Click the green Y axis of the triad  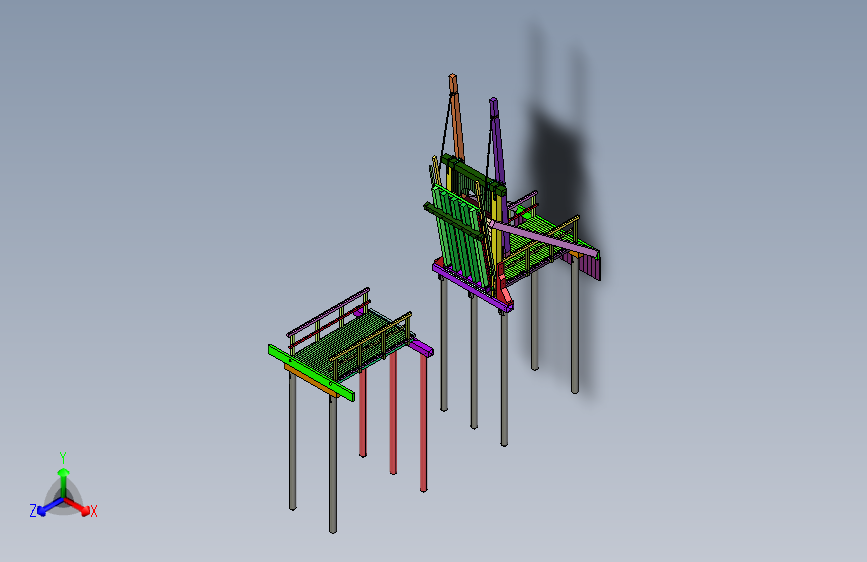[64, 483]
